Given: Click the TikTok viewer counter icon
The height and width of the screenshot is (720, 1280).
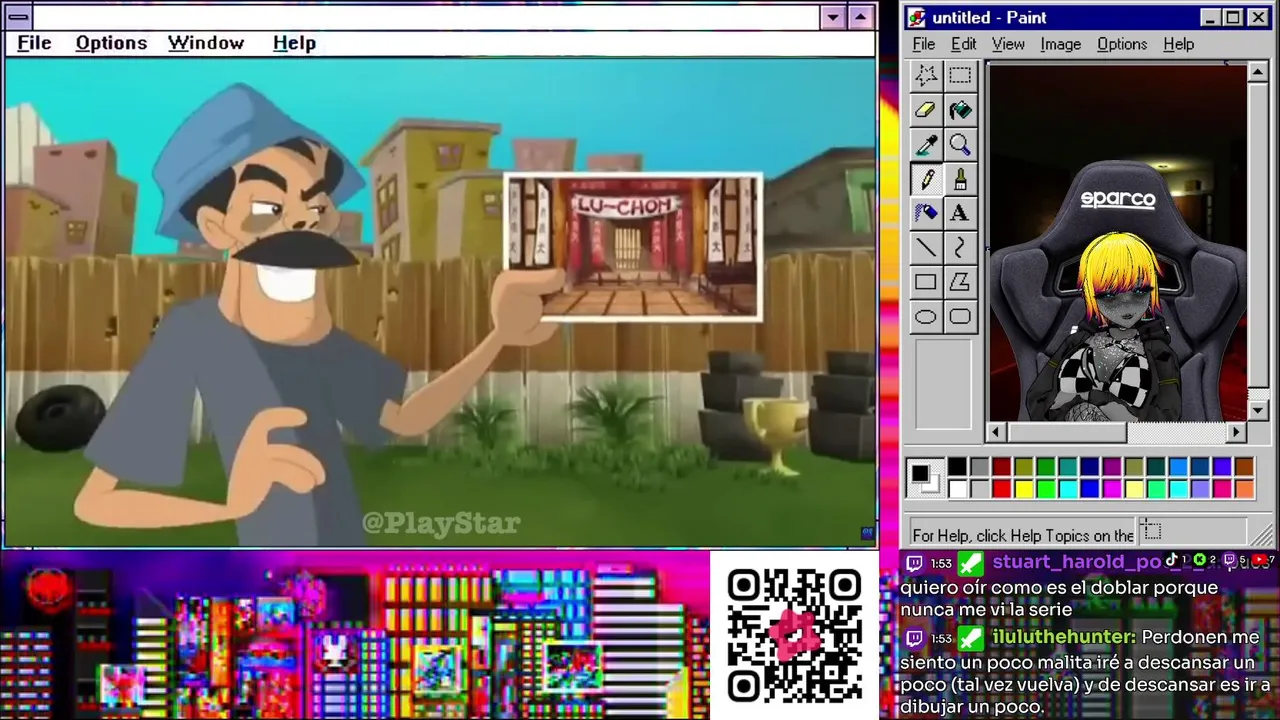Looking at the screenshot, I should [1171, 560].
